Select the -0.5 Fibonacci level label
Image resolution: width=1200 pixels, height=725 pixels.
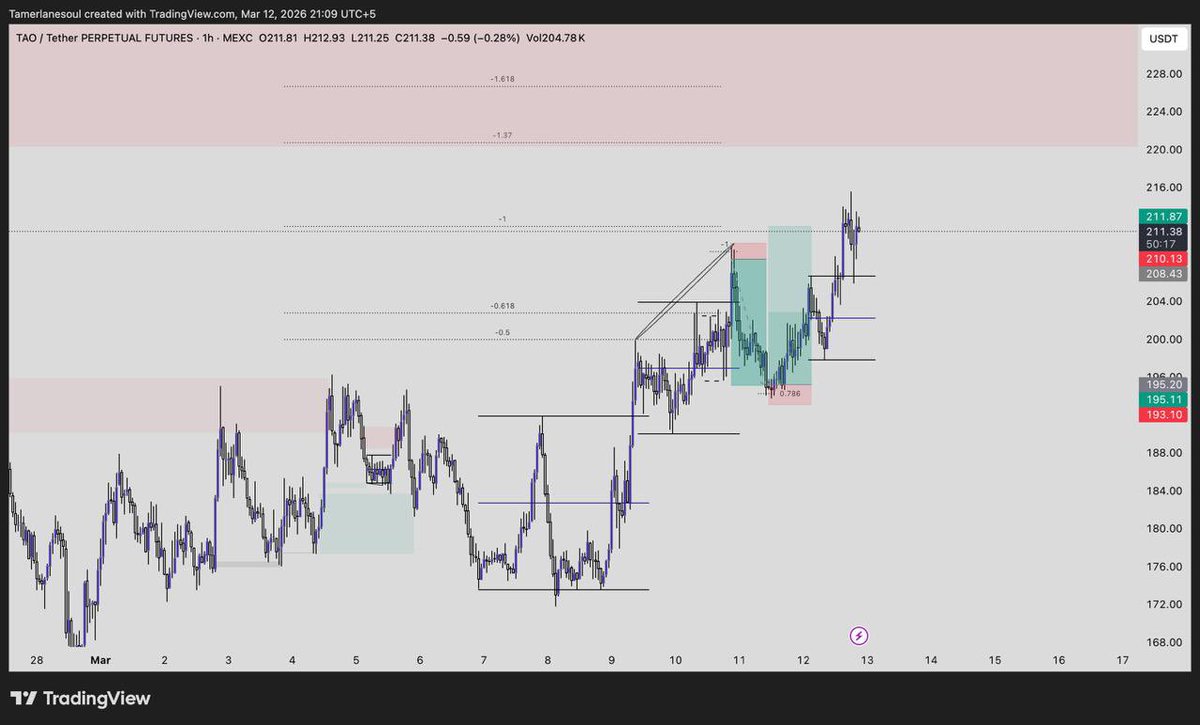tap(502, 332)
